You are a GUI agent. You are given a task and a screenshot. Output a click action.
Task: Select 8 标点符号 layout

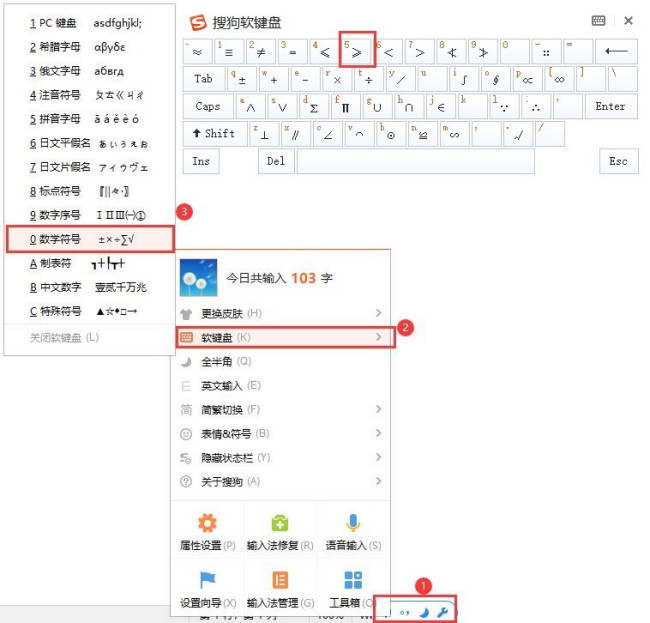(90, 191)
